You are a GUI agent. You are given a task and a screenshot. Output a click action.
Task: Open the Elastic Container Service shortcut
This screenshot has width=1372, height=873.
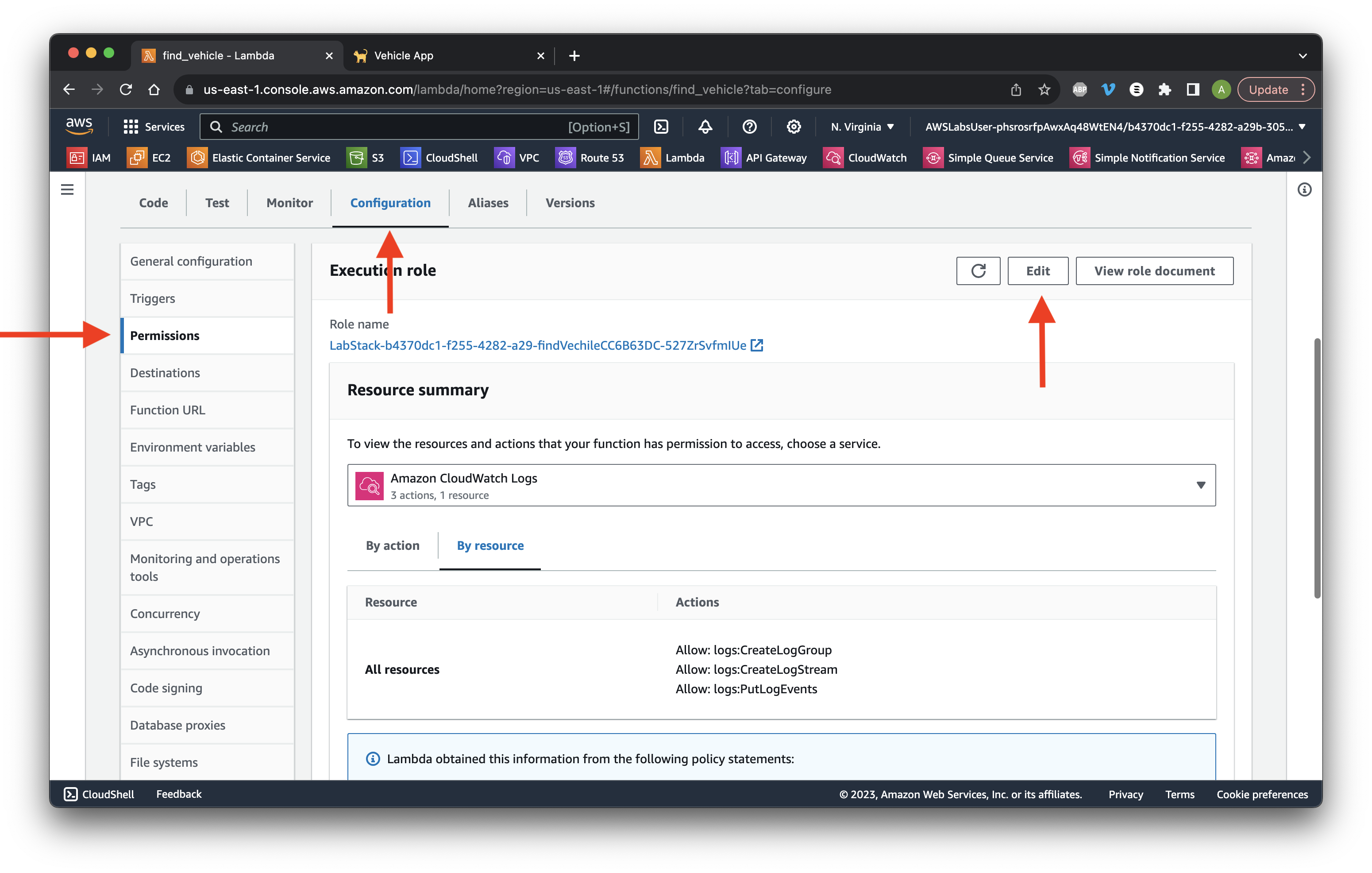[258, 158]
